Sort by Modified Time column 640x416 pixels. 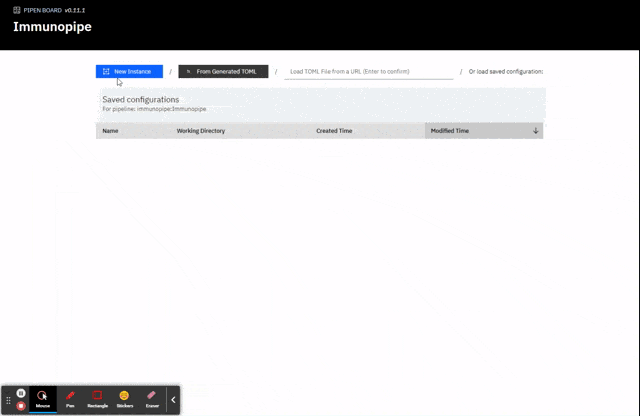[484, 131]
